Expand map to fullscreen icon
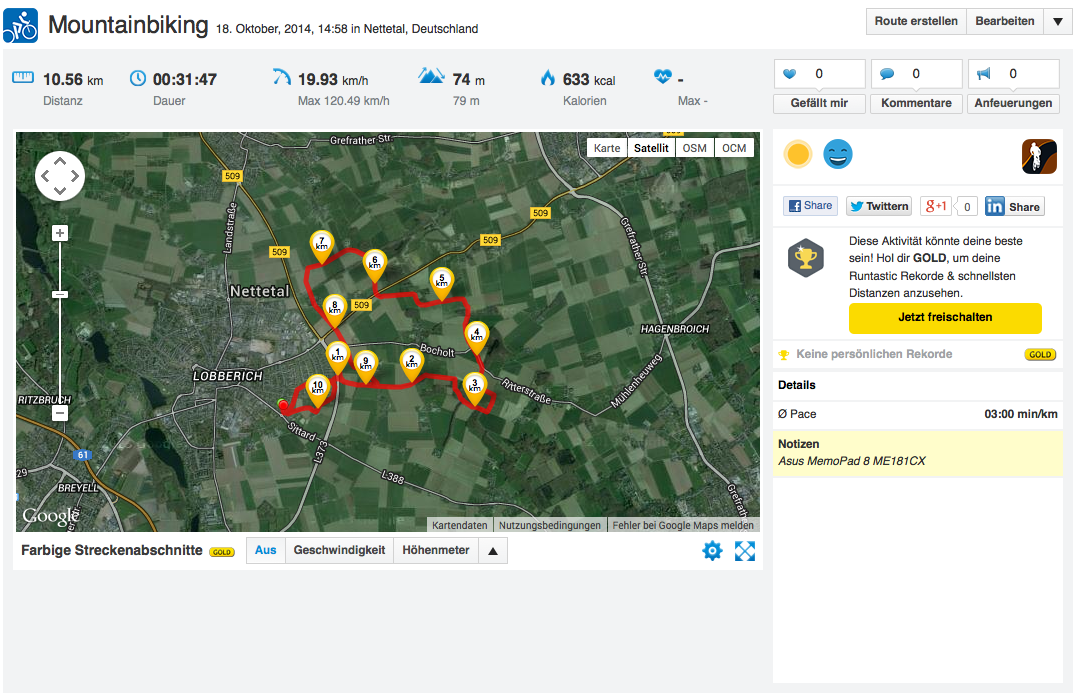Viewport: 1083px width, 697px height. tap(745, 551)
